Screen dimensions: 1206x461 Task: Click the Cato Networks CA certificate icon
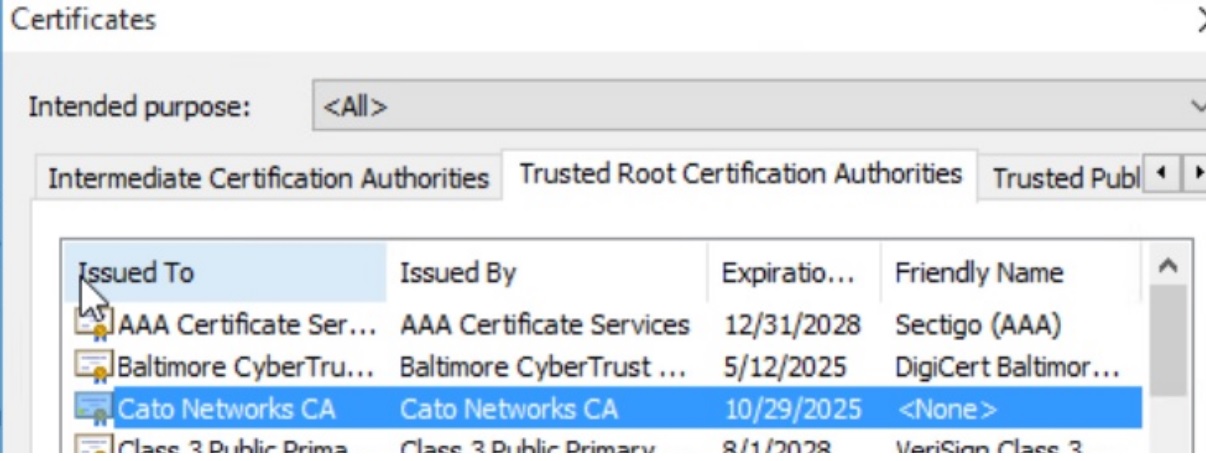coord(96,409)
